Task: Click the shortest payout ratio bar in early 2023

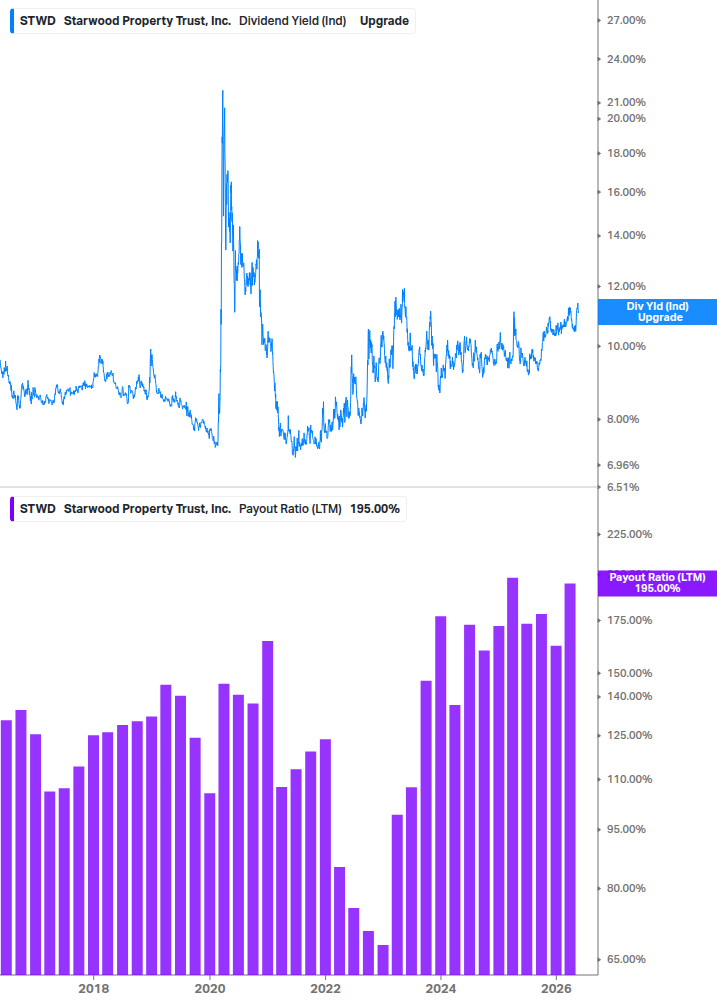Action: [x=383, y=959]
